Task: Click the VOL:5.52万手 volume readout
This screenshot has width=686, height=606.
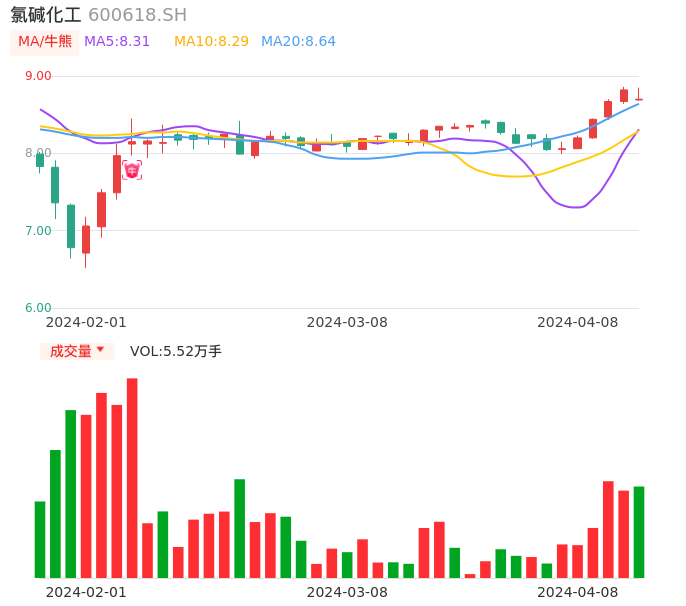Action: pos(176,351)
